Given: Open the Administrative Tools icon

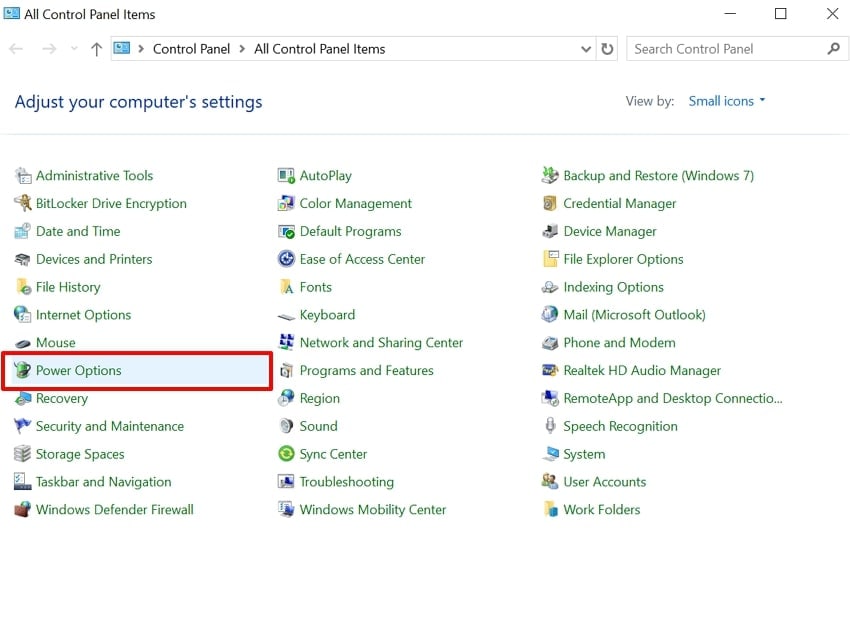Looking at the screenshot, I should (x=23, y=176).
